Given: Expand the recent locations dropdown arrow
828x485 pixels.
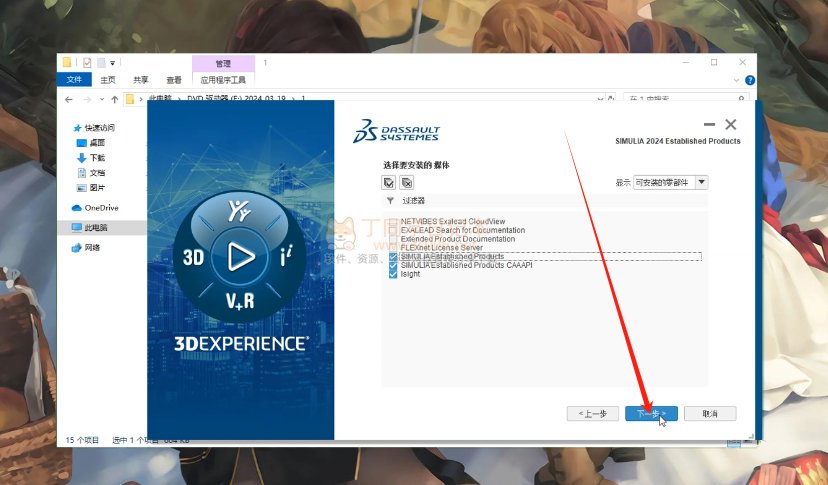Looking at the screenshot, I should [100, 100].
